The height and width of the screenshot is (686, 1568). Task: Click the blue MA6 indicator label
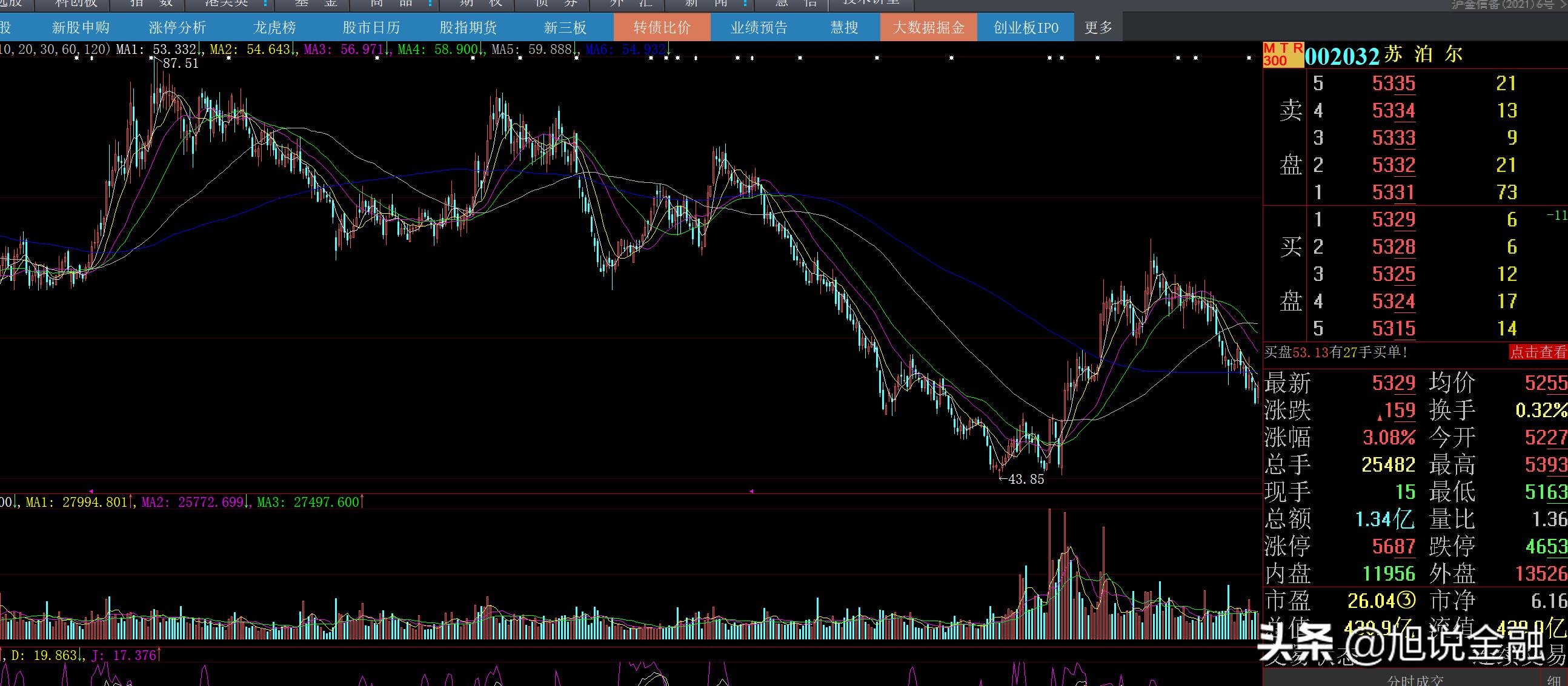pos(625,49)
